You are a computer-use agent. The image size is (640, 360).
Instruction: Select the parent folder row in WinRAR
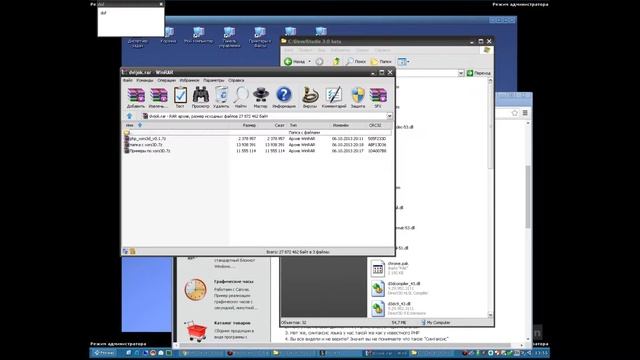coord(257,133)
